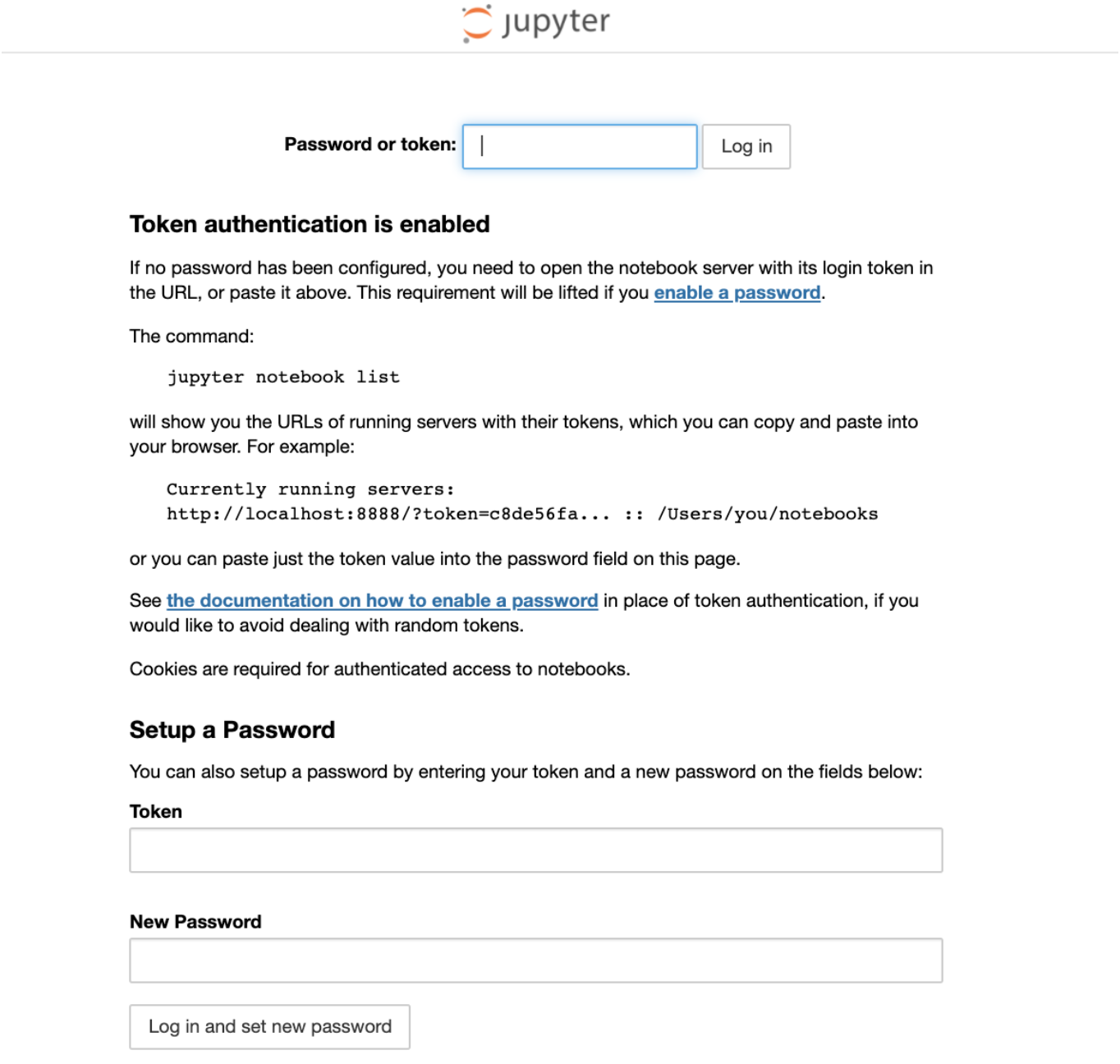Click the "or you can paste just the token" sentence

434,559
